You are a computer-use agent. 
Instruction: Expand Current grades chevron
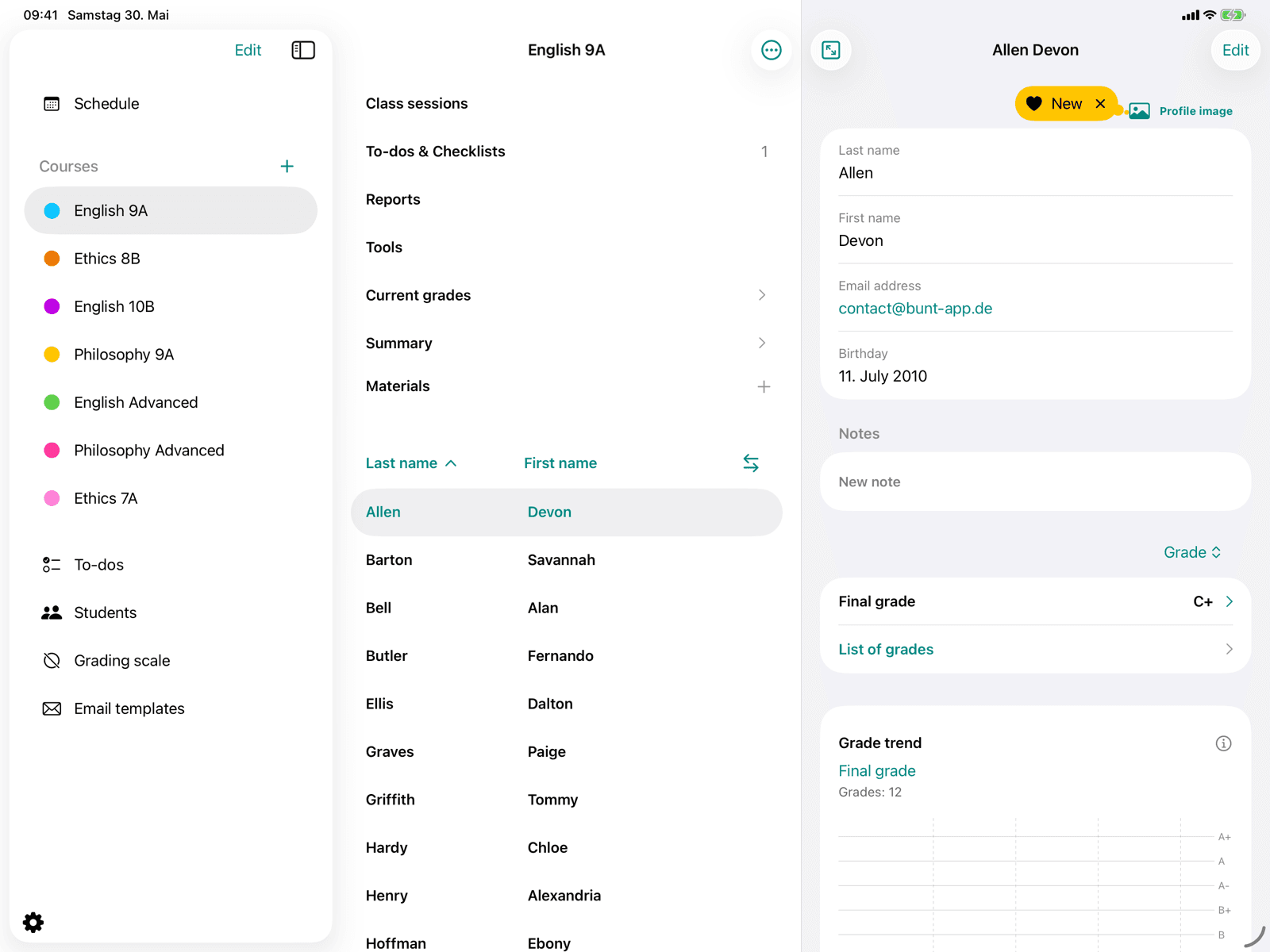pos(762,295)
